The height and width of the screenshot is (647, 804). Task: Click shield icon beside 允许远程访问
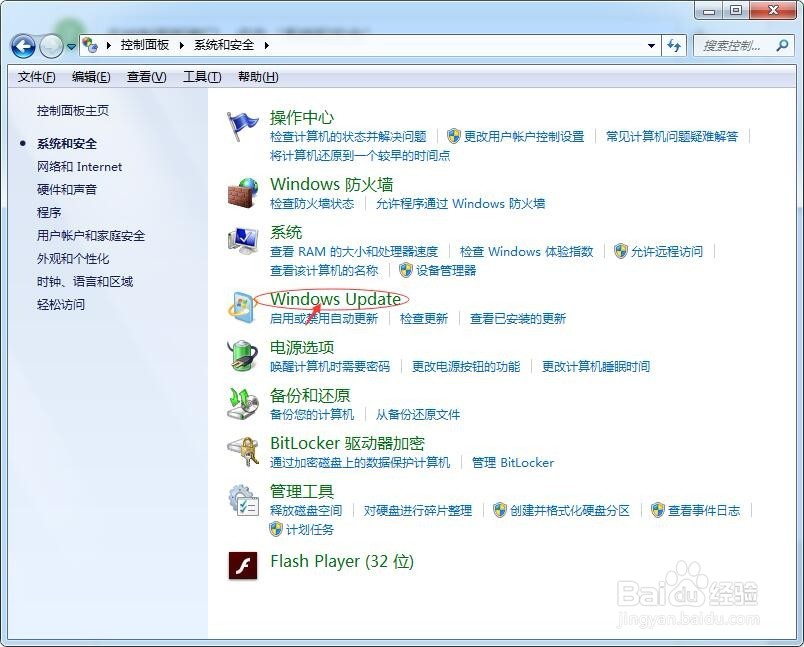coord(620,251)
